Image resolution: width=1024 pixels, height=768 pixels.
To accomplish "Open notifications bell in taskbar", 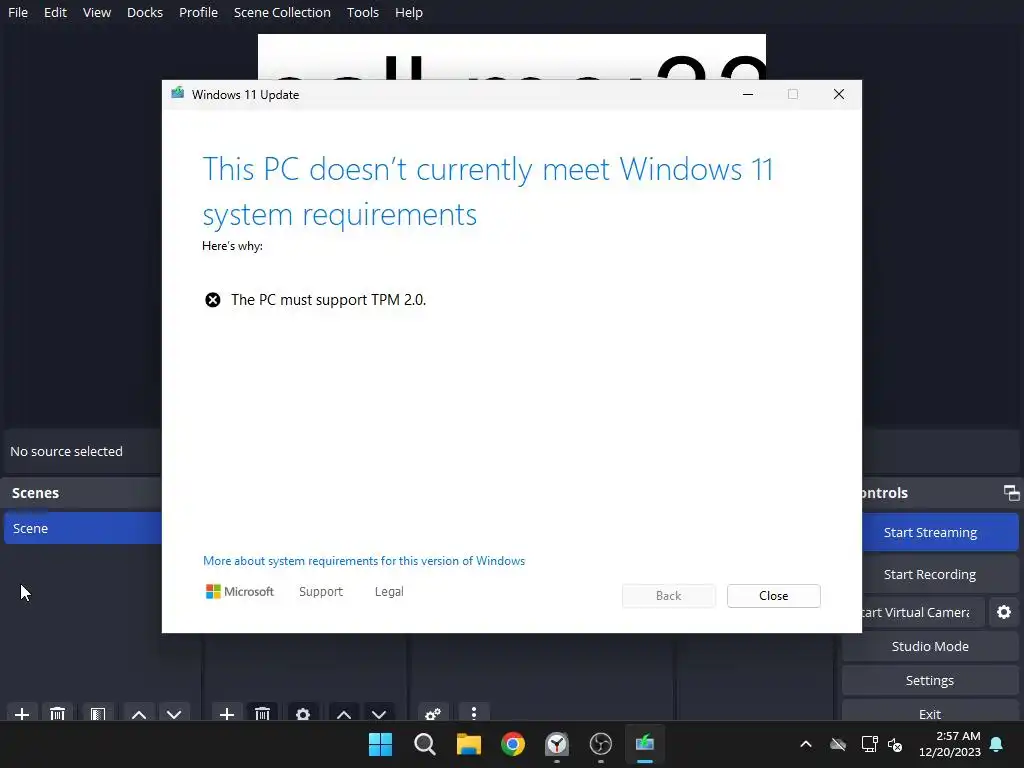I will click(x=997, y=744).
